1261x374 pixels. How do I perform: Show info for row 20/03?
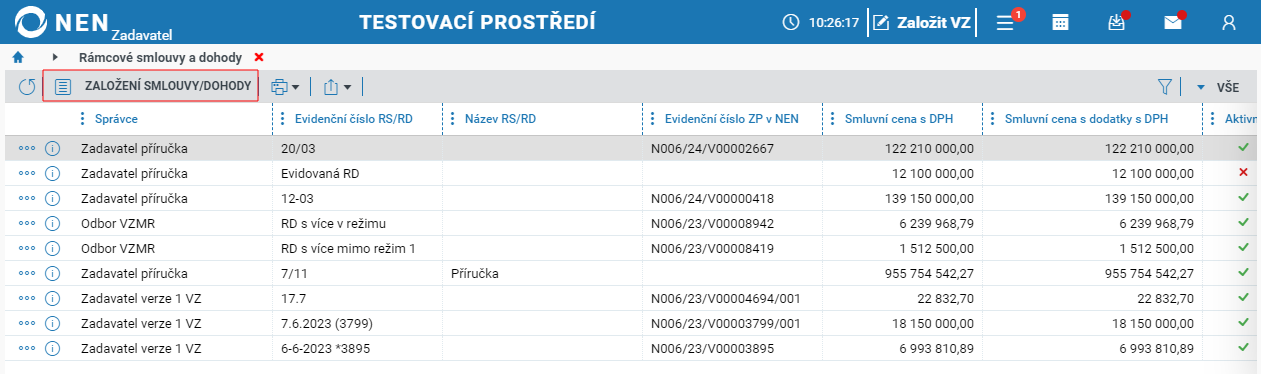point(54,148)
